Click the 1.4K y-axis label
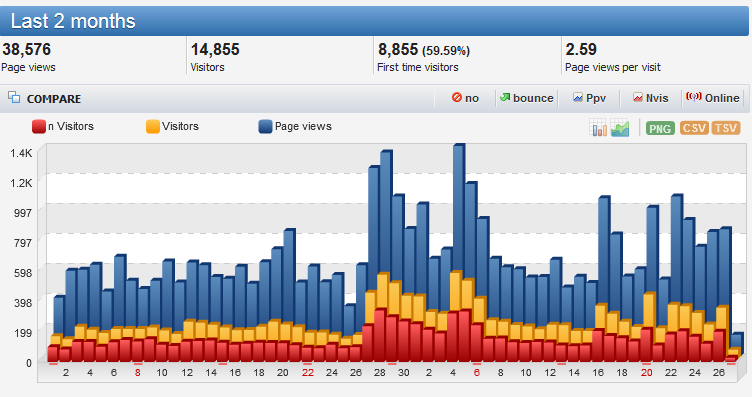 coord(22,153)
